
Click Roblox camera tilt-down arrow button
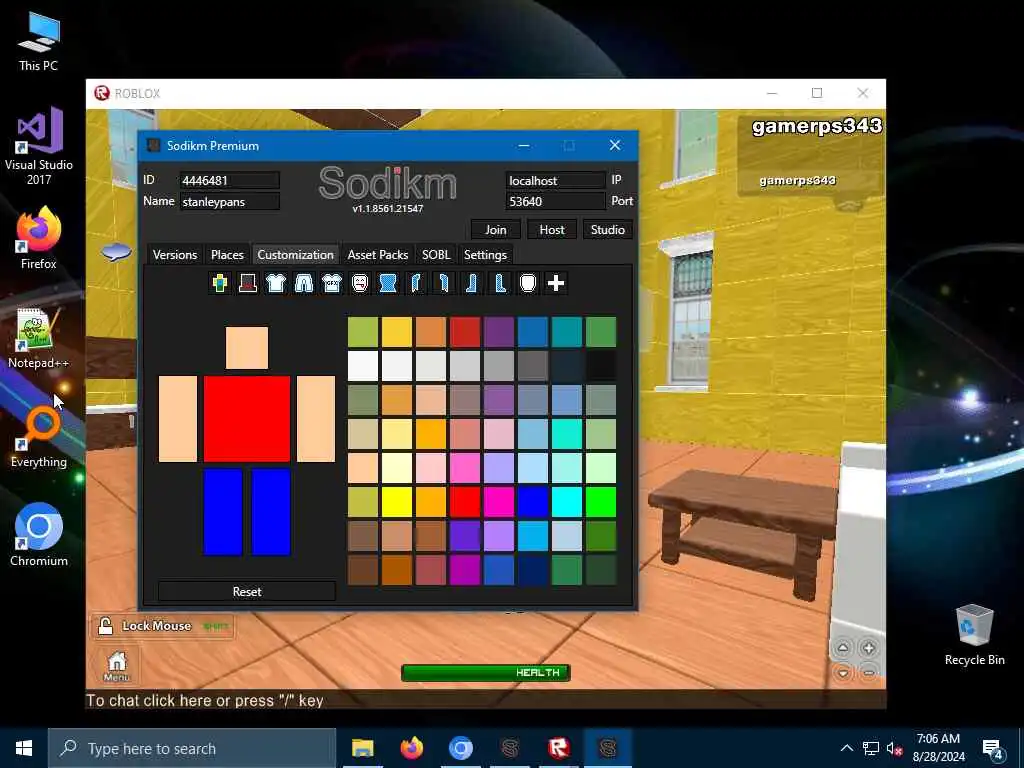pos(843,672)
